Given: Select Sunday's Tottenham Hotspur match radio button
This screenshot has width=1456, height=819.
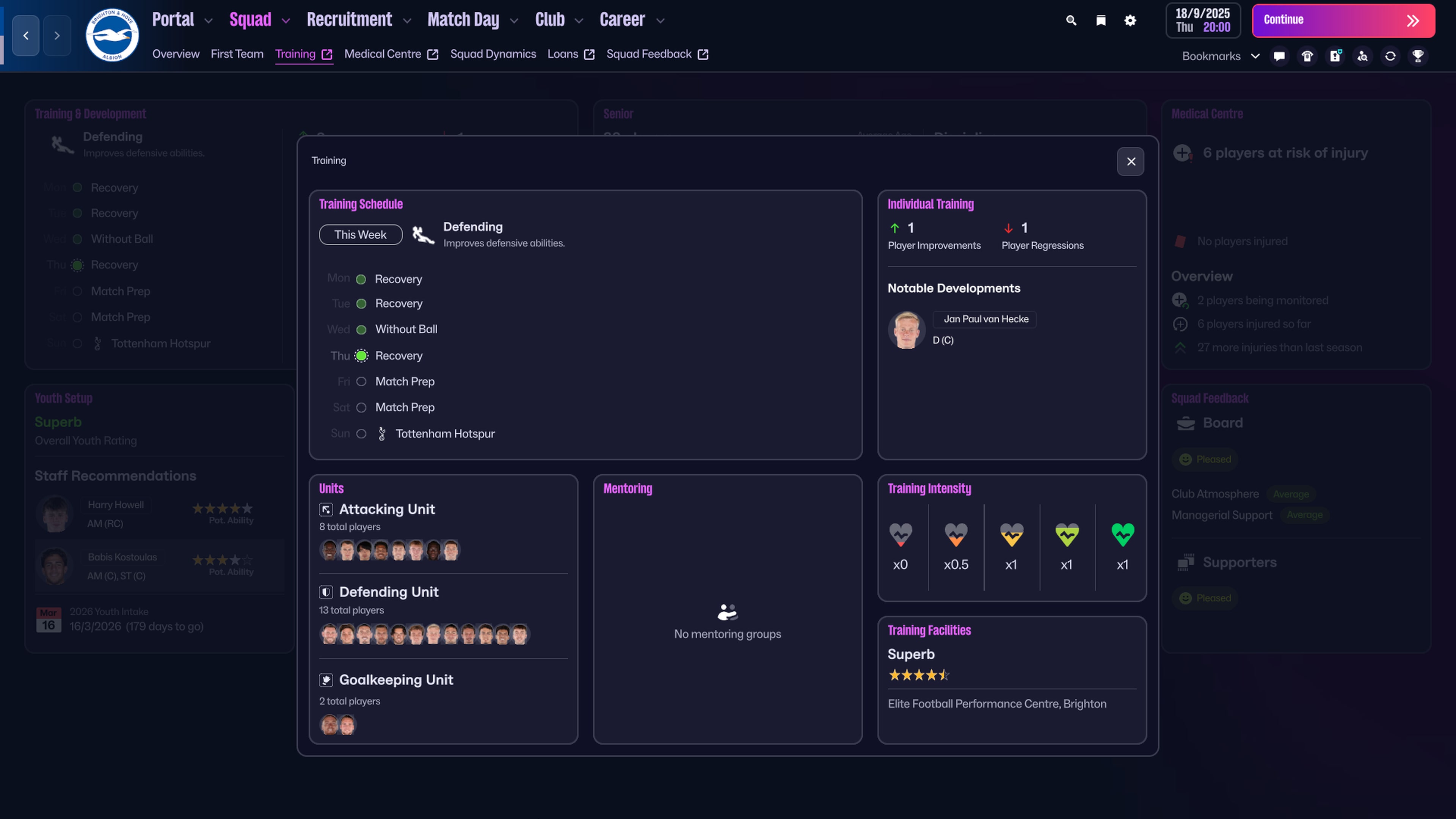Looking at the screenshot, I should coord(361,433).
